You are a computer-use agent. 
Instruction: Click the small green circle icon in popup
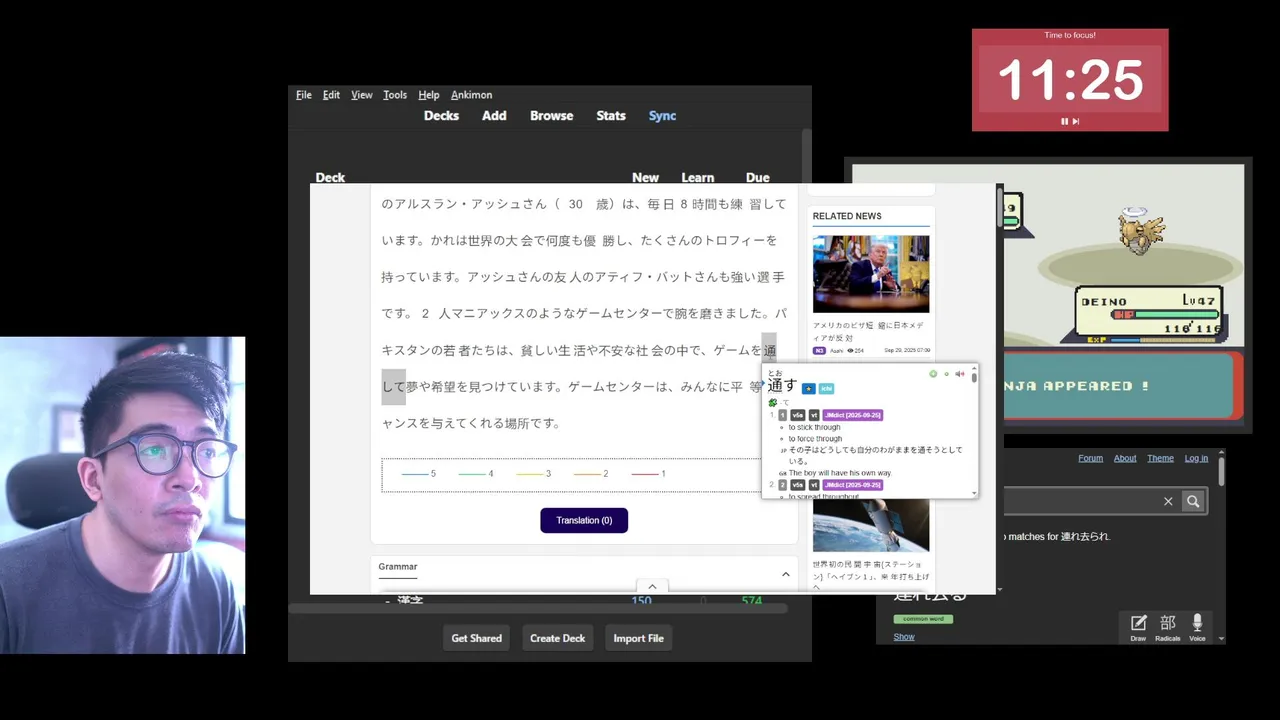(x=947, y=374)
